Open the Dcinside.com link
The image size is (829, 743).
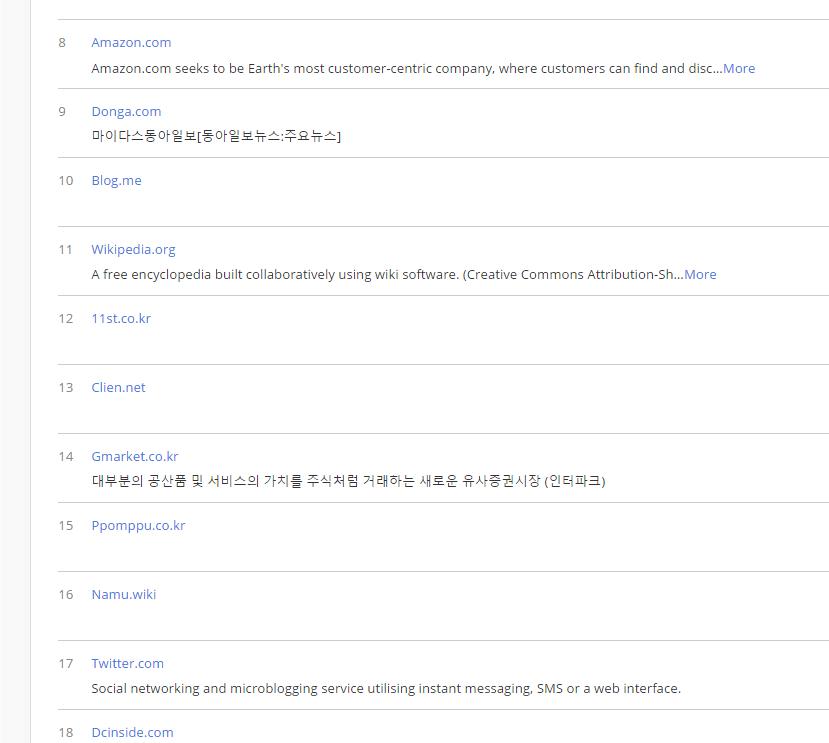132,732
